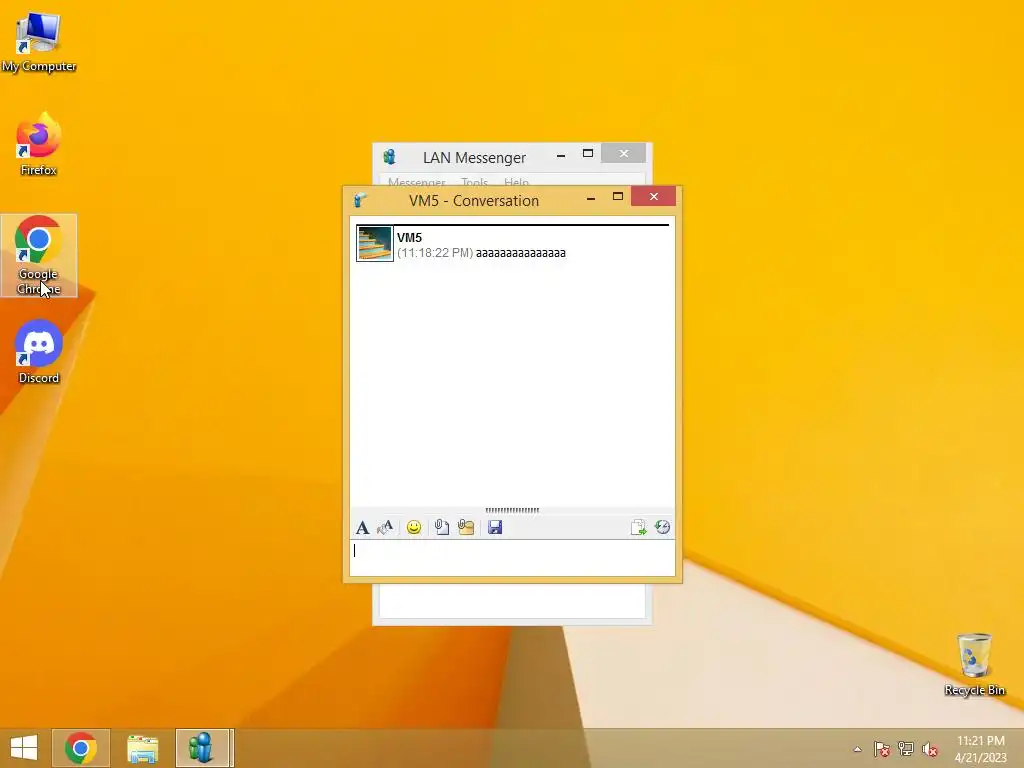Launch Chrome from the taskbar
Viewport: 1024px width, 768px height.
pos(81,748)
